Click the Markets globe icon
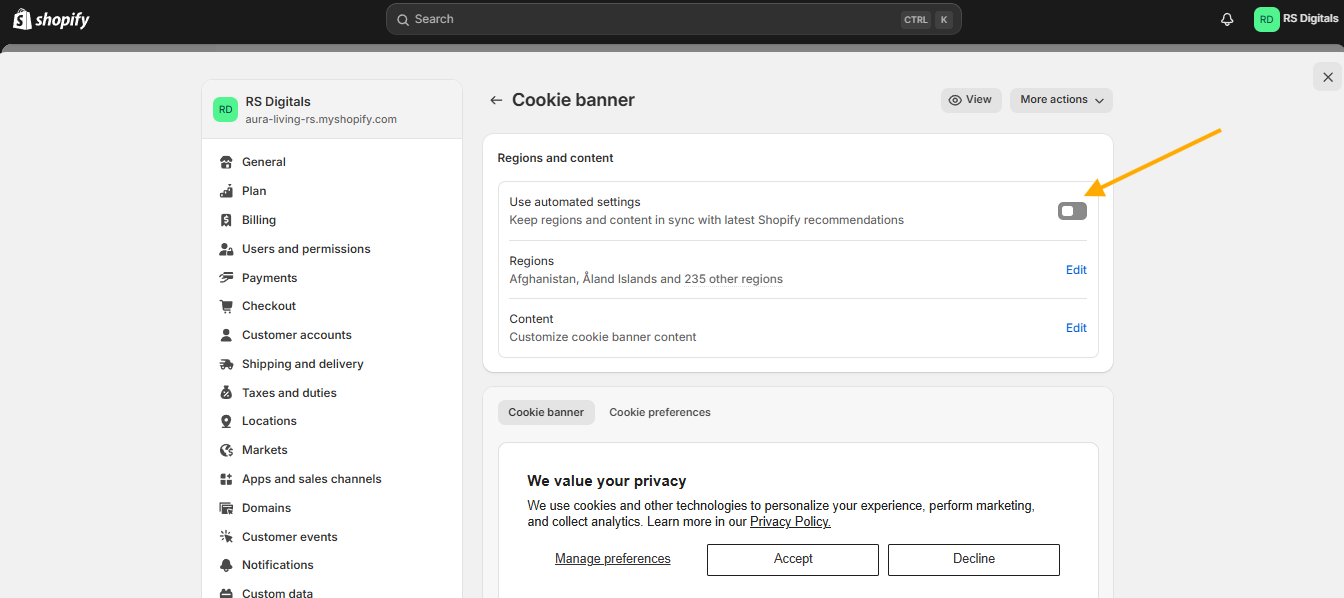This screenshot has height=598, width=1344. 226,450
